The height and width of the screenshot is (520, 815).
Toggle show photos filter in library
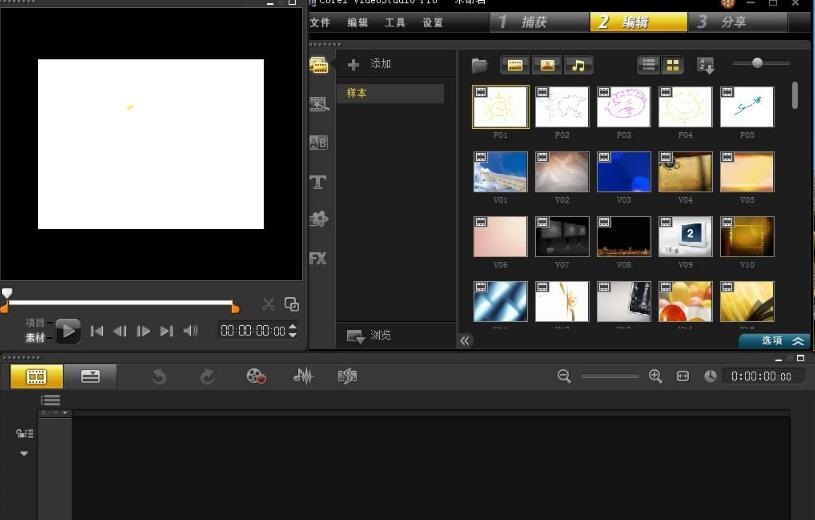pos(546,65)
